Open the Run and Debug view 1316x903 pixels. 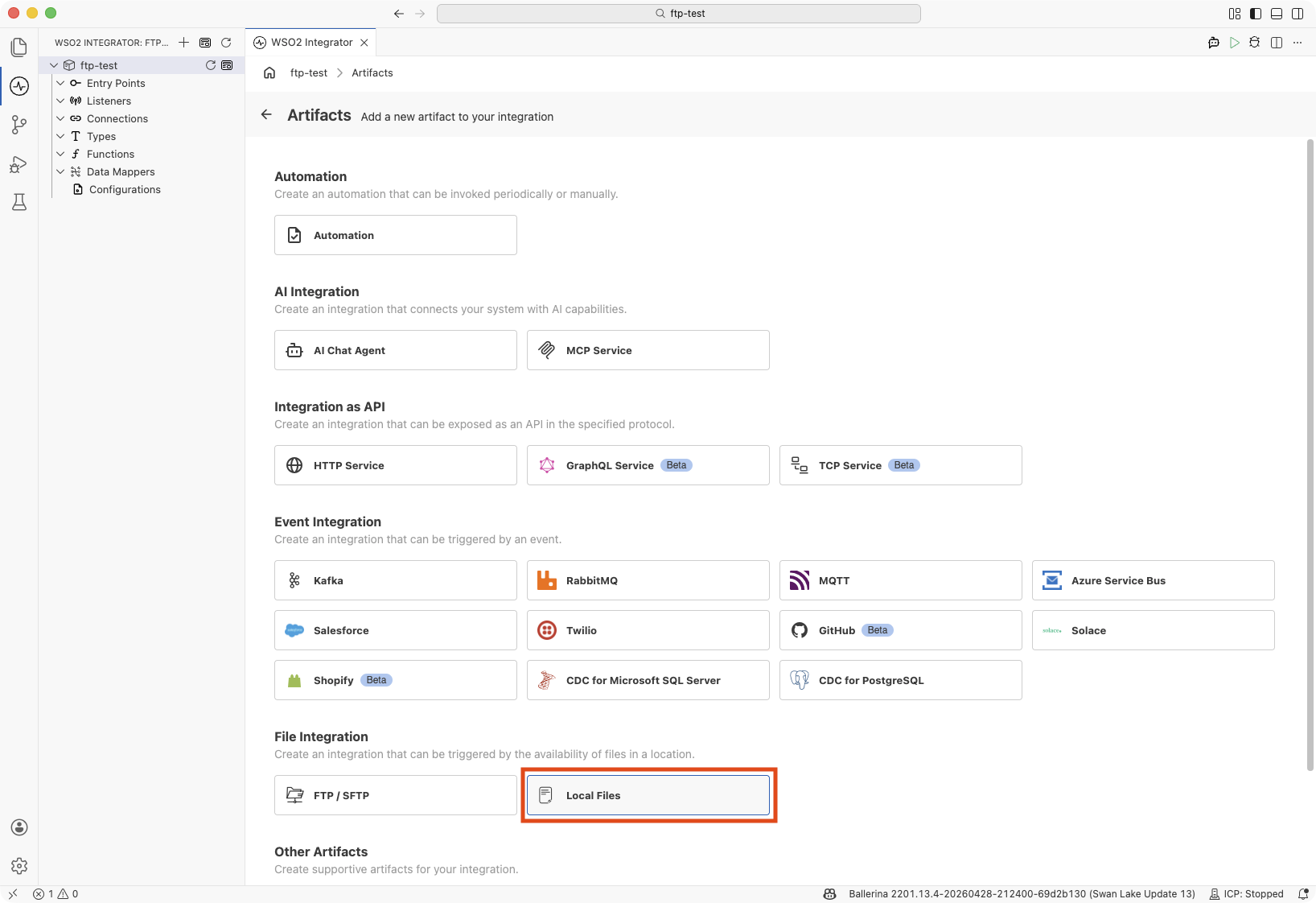(x=19, y=164)
